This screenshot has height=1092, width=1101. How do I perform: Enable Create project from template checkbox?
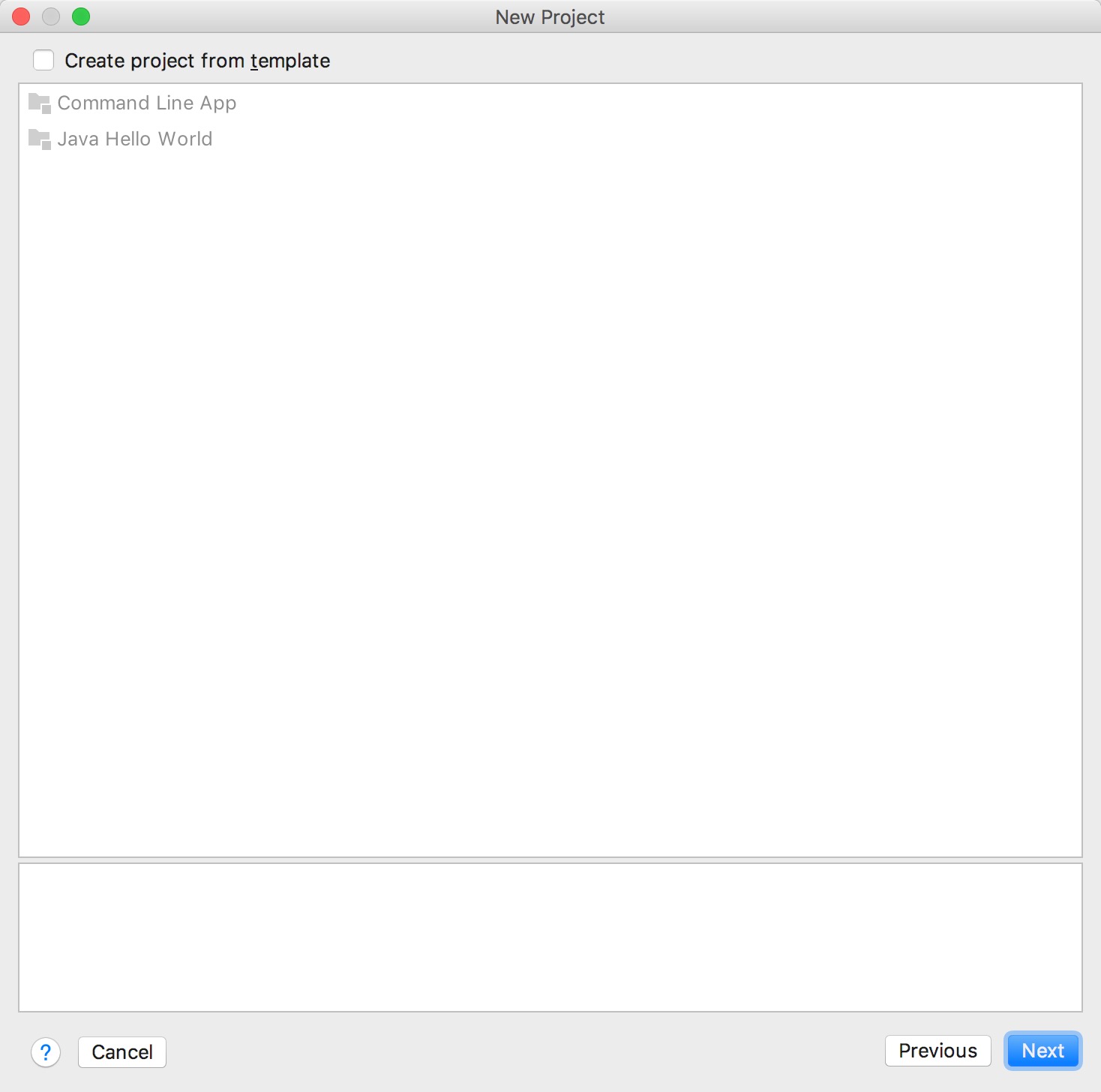click(x=43, y=60)
